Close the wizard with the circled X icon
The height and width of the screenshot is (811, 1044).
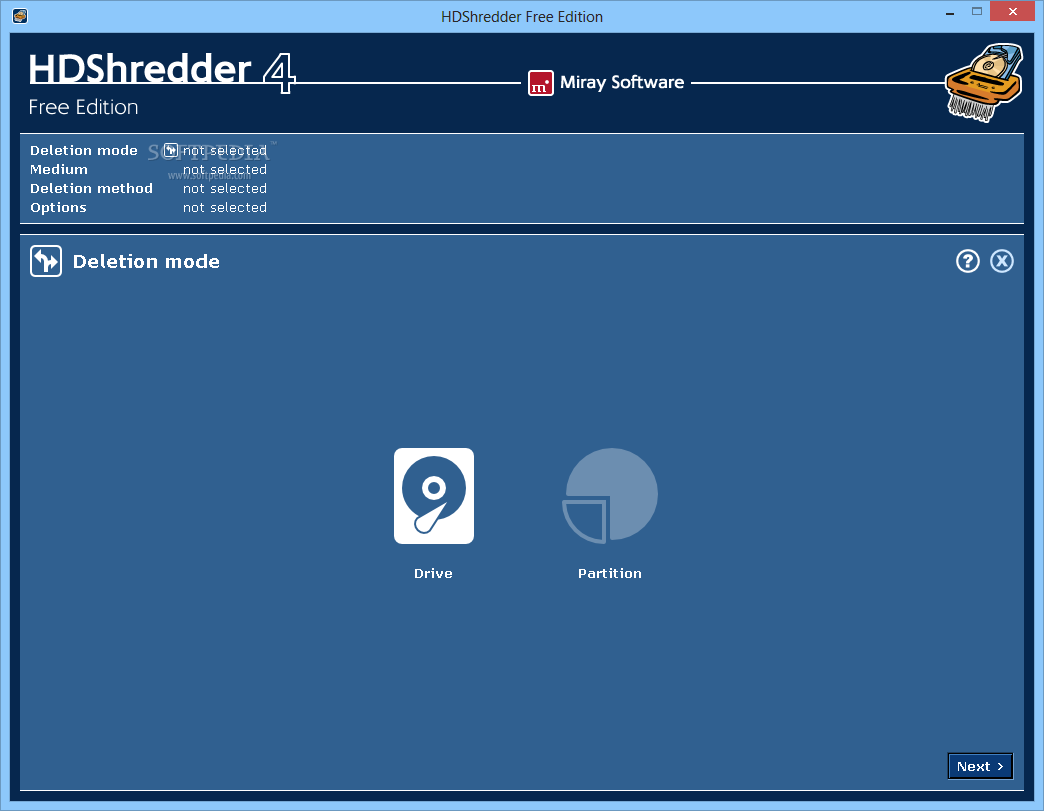tap(1001, 261)
